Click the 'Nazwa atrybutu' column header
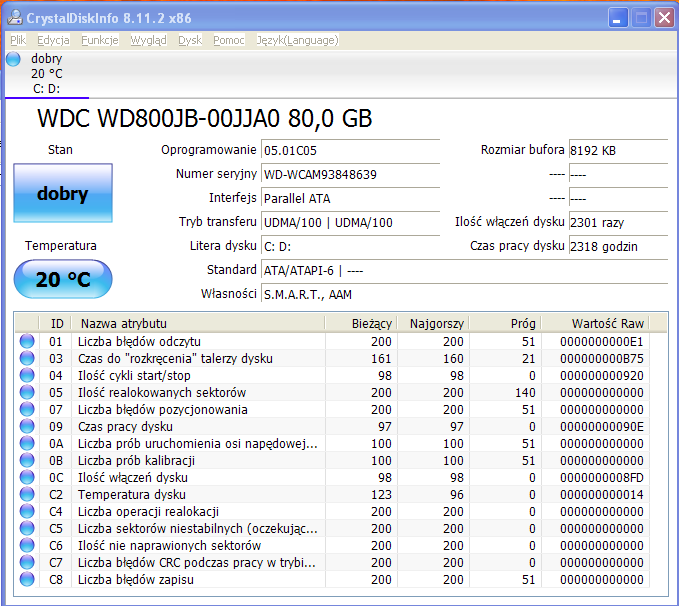 (198, 324)
